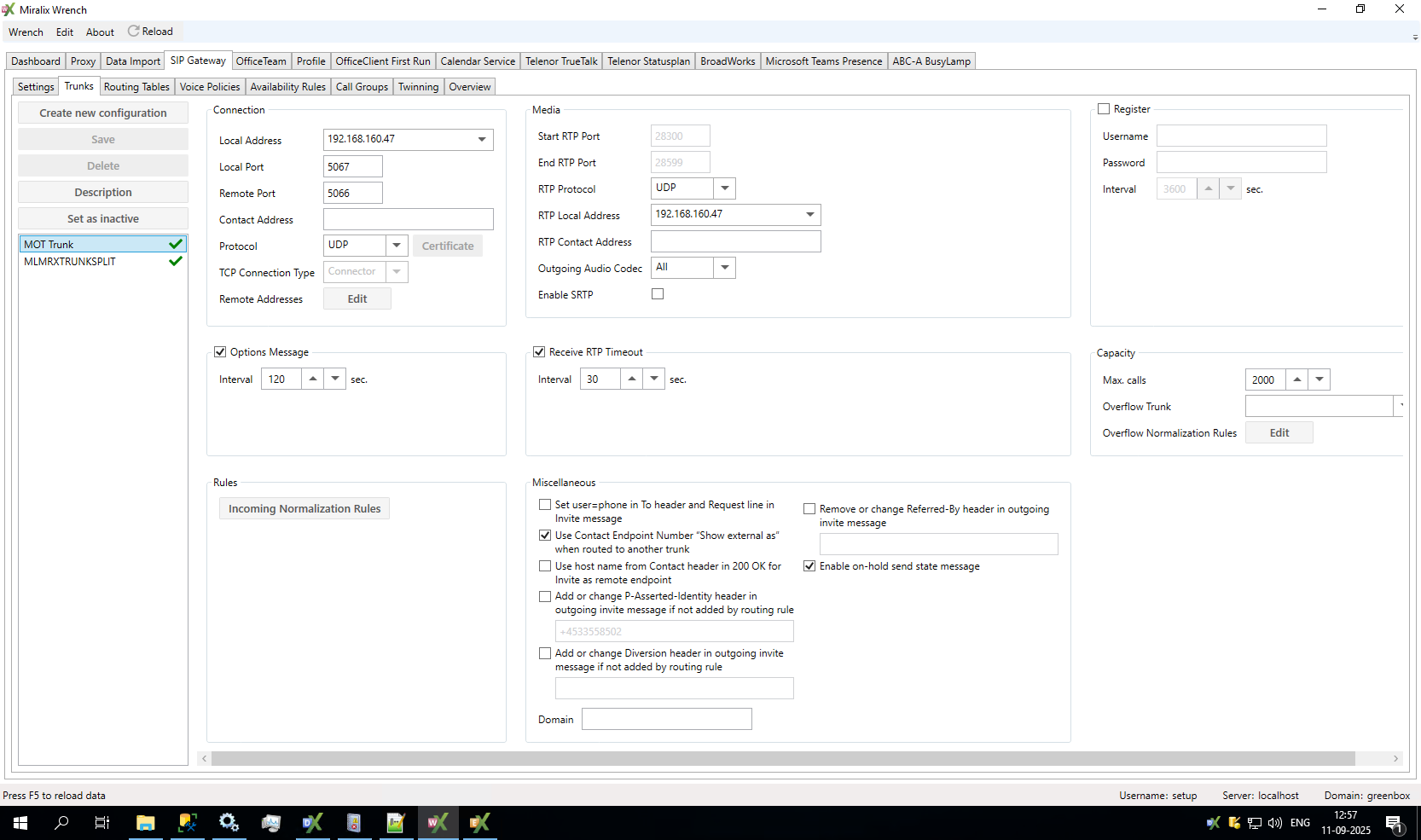Uncheck the Options Message checkbox
The height and width of the screenshot is (840, 1421).
[220, 352]
